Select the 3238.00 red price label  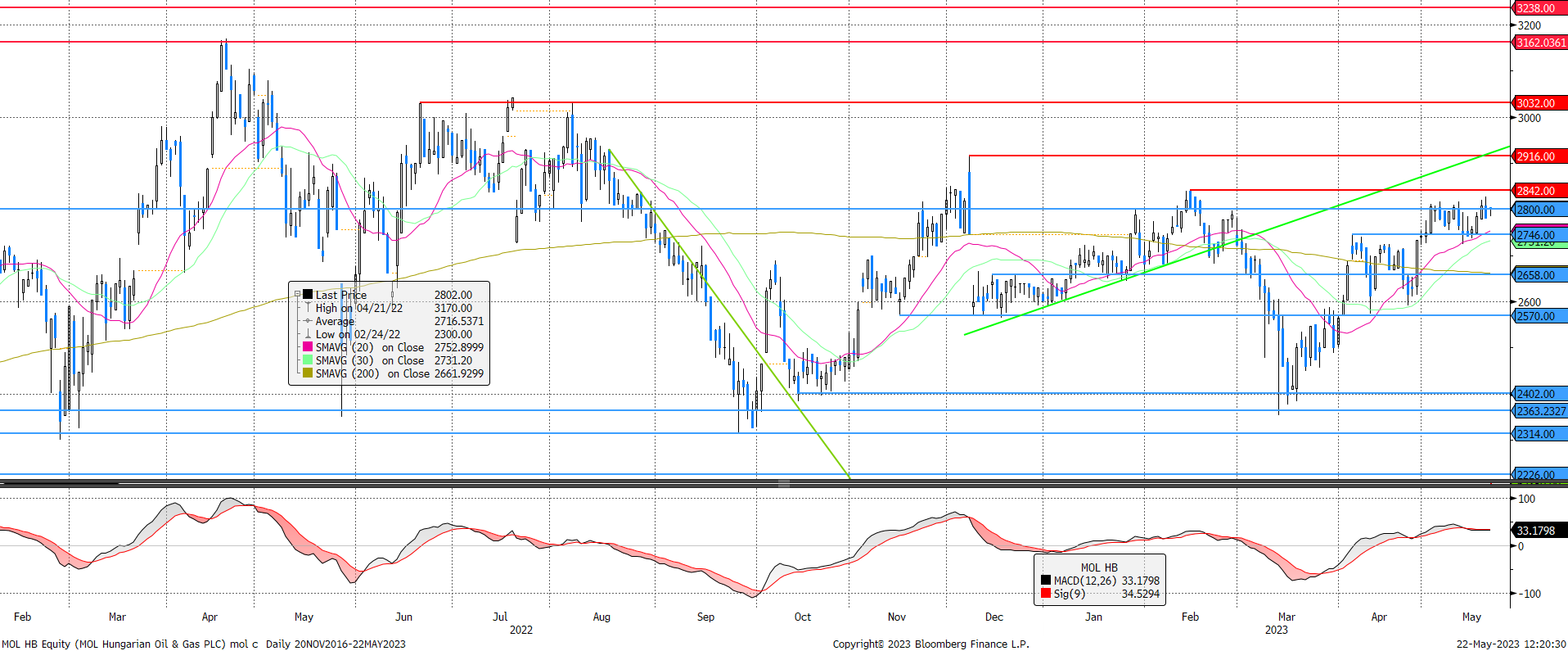(1539, 8)
